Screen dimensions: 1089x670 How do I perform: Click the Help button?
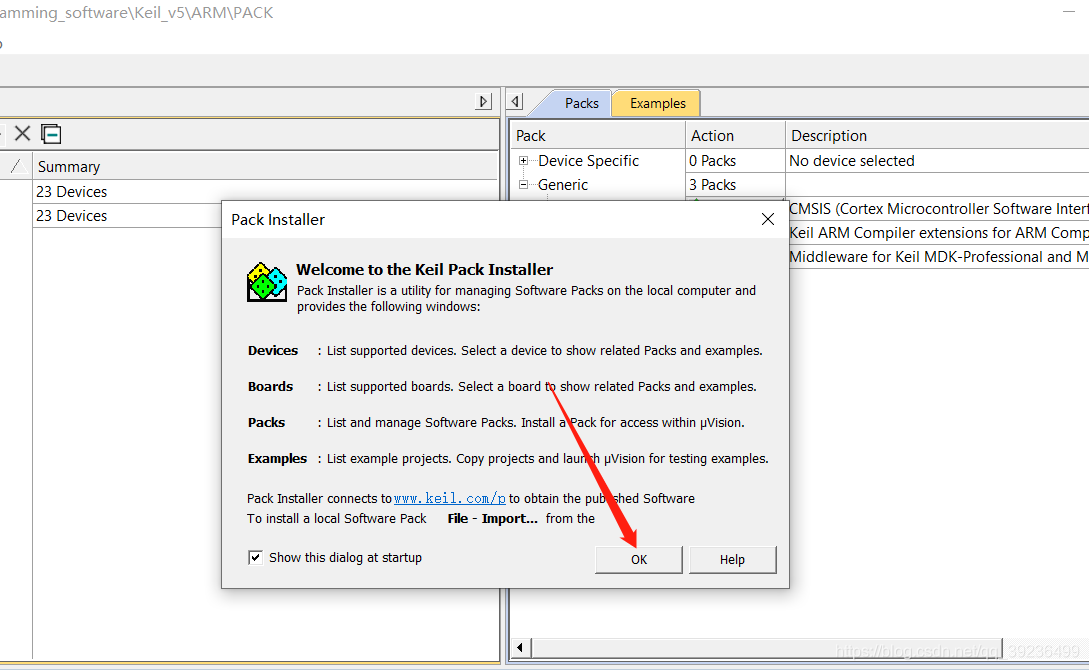[x=732, y=560]
